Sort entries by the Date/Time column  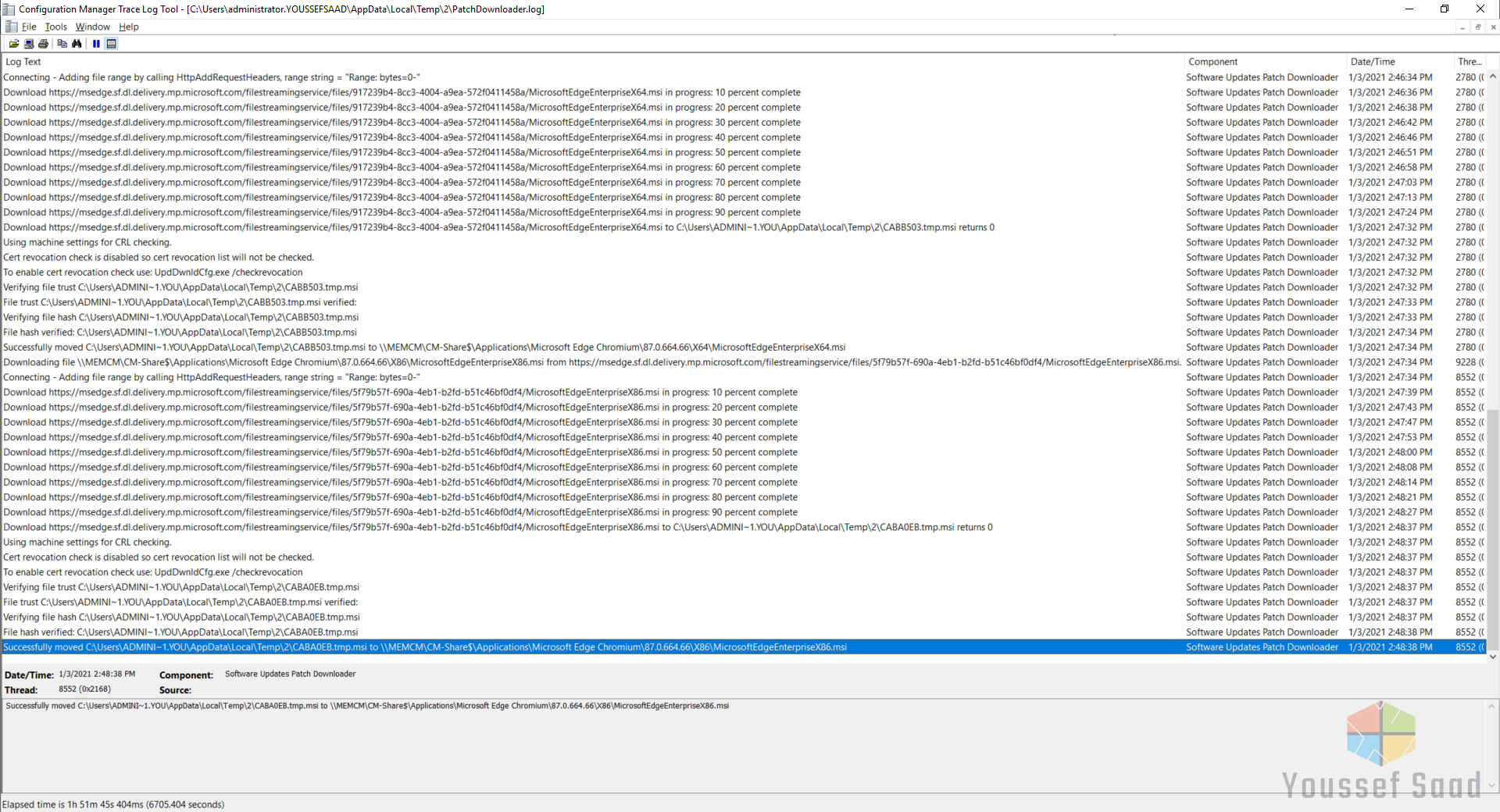1373,61
